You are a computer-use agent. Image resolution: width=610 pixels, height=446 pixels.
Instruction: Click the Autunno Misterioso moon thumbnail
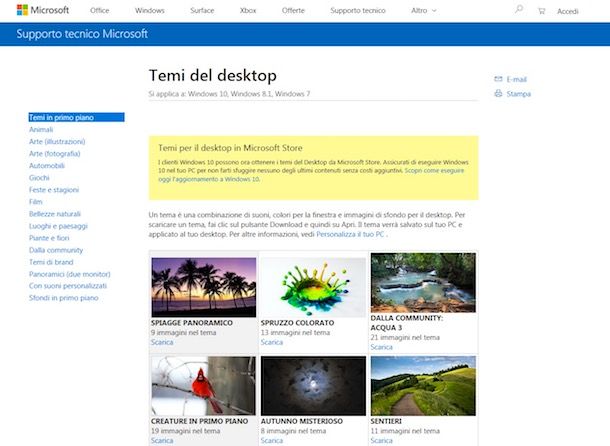314,386
